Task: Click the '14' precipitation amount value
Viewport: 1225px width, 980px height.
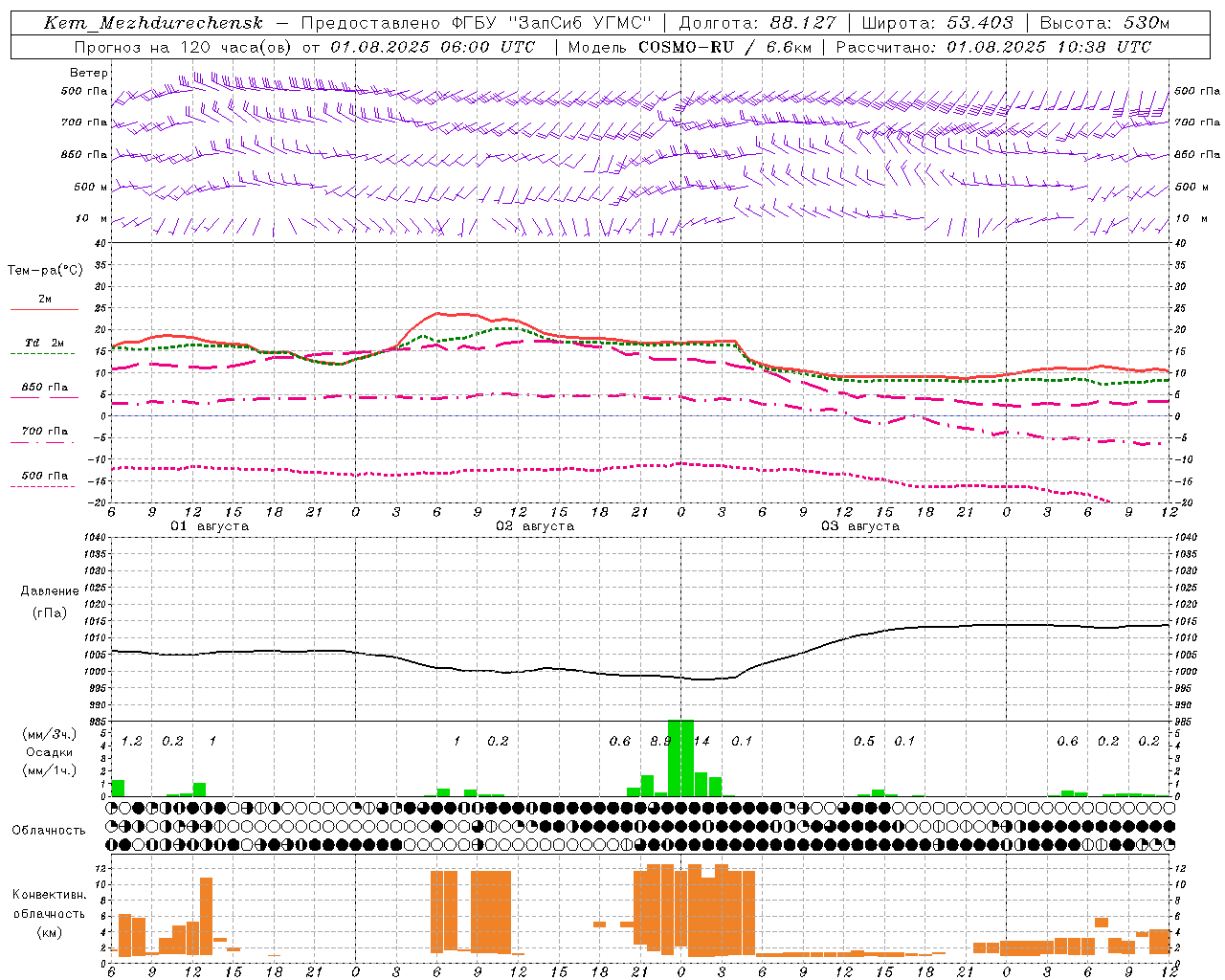Action: 702,742
